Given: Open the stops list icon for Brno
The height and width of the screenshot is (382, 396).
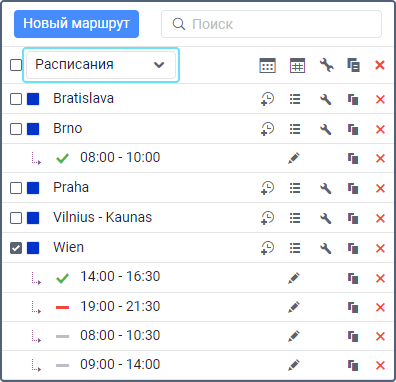Looking at the screenshot, I should pyautogui.click(x=295, y=129).
